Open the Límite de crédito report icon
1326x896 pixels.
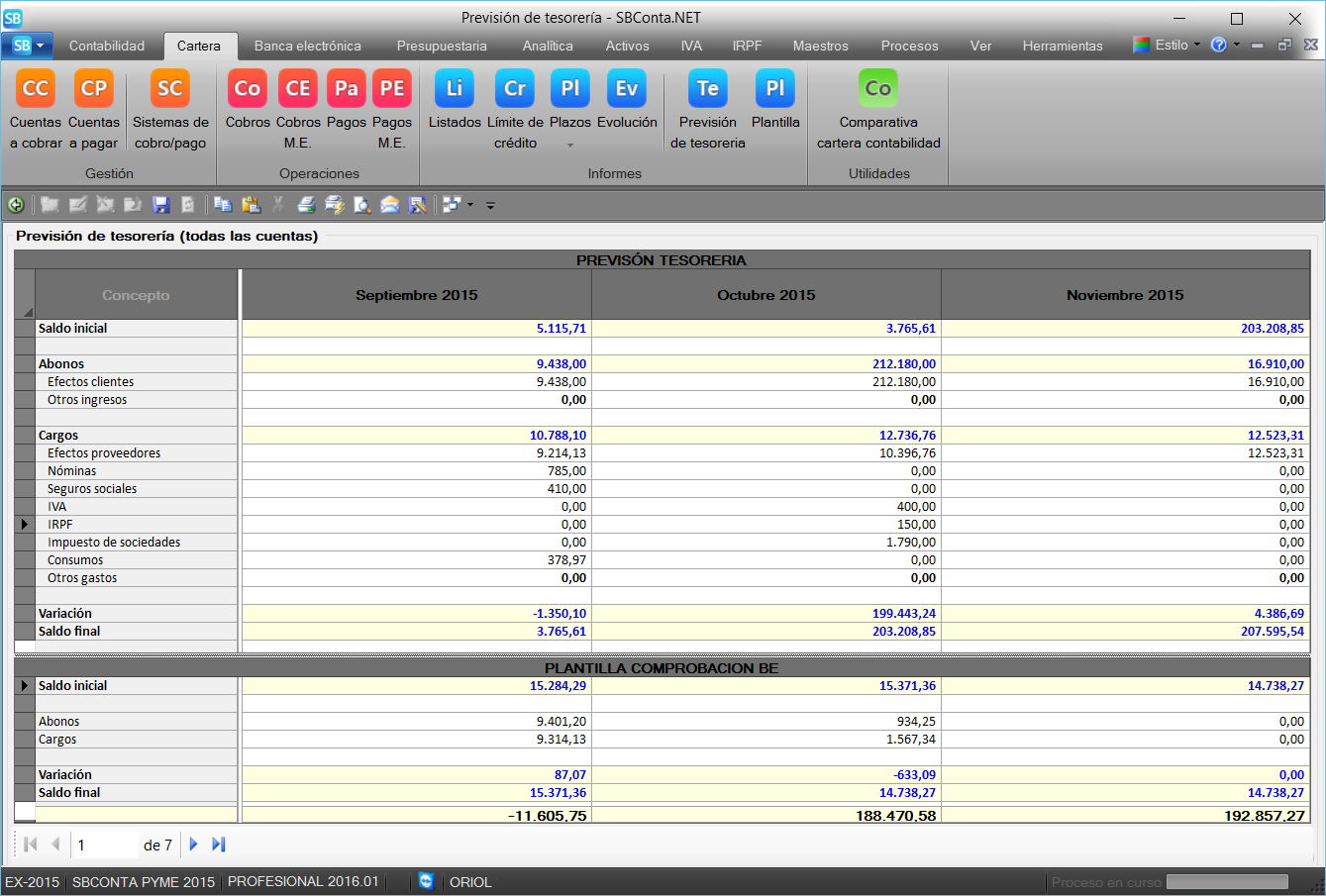(515, 89)
